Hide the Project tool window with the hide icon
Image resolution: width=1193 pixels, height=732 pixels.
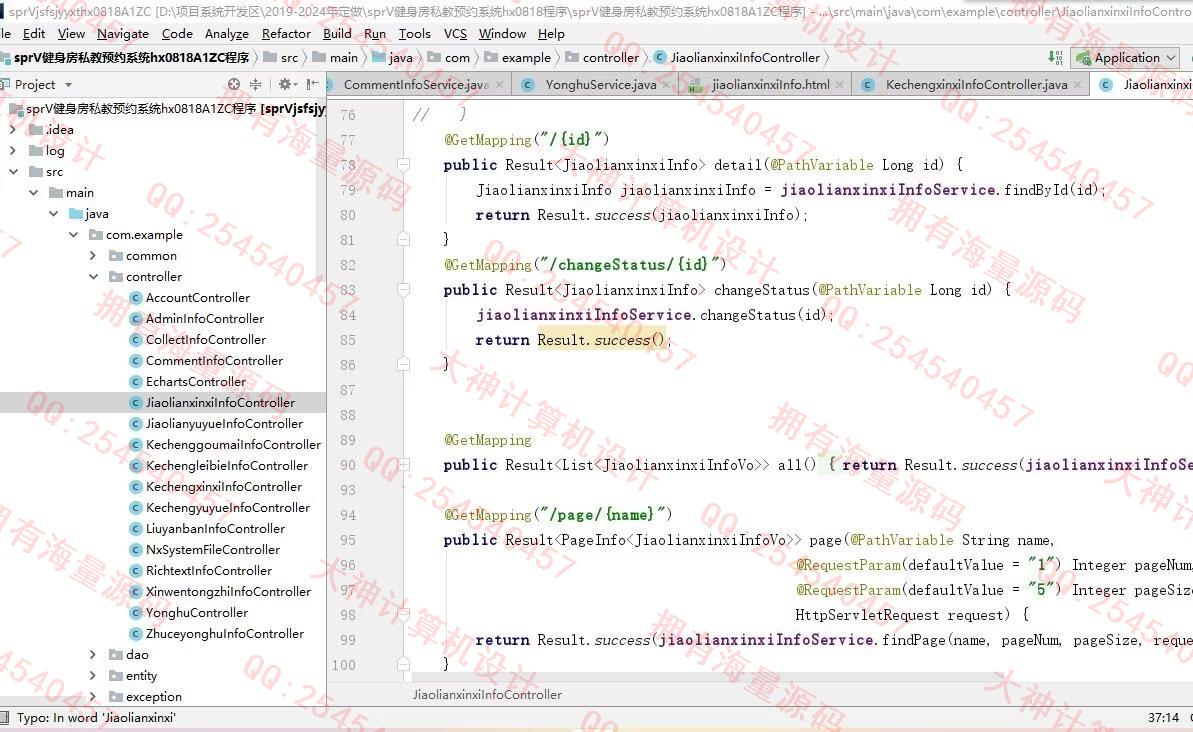(x=312, y=84)
